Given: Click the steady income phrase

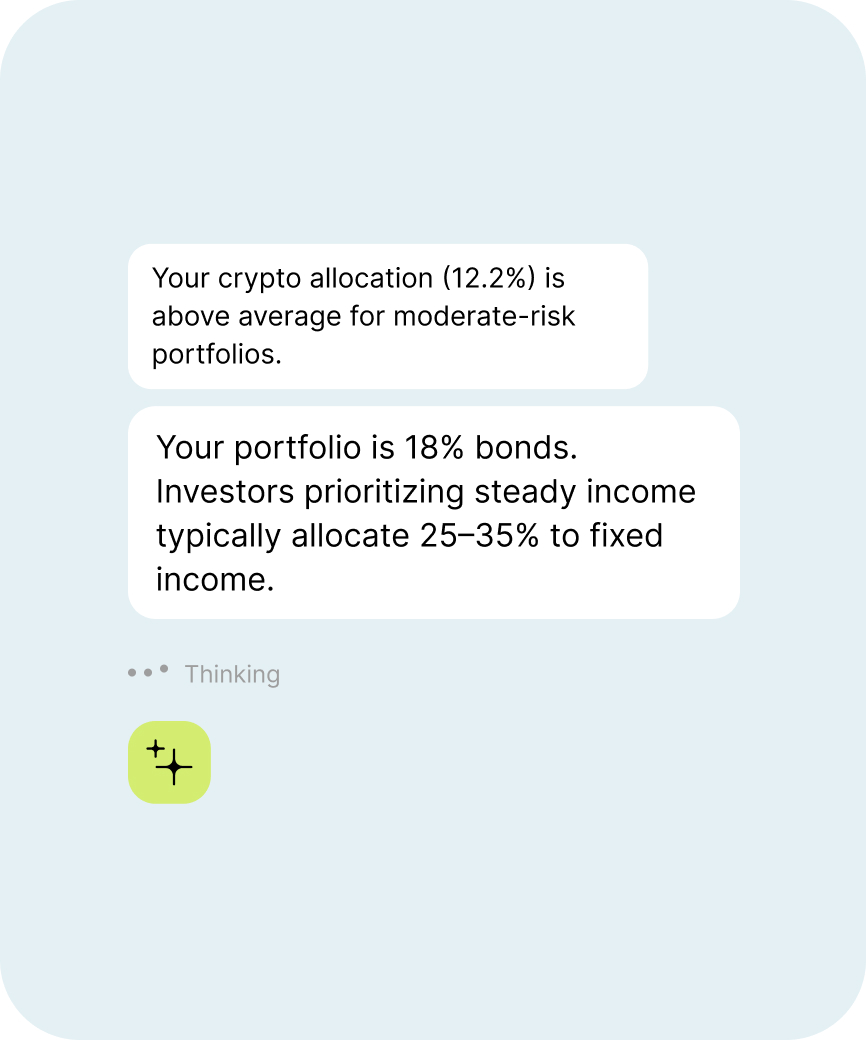Looking at the screenshot, I should pyautogui.click(x=586, y=492).
